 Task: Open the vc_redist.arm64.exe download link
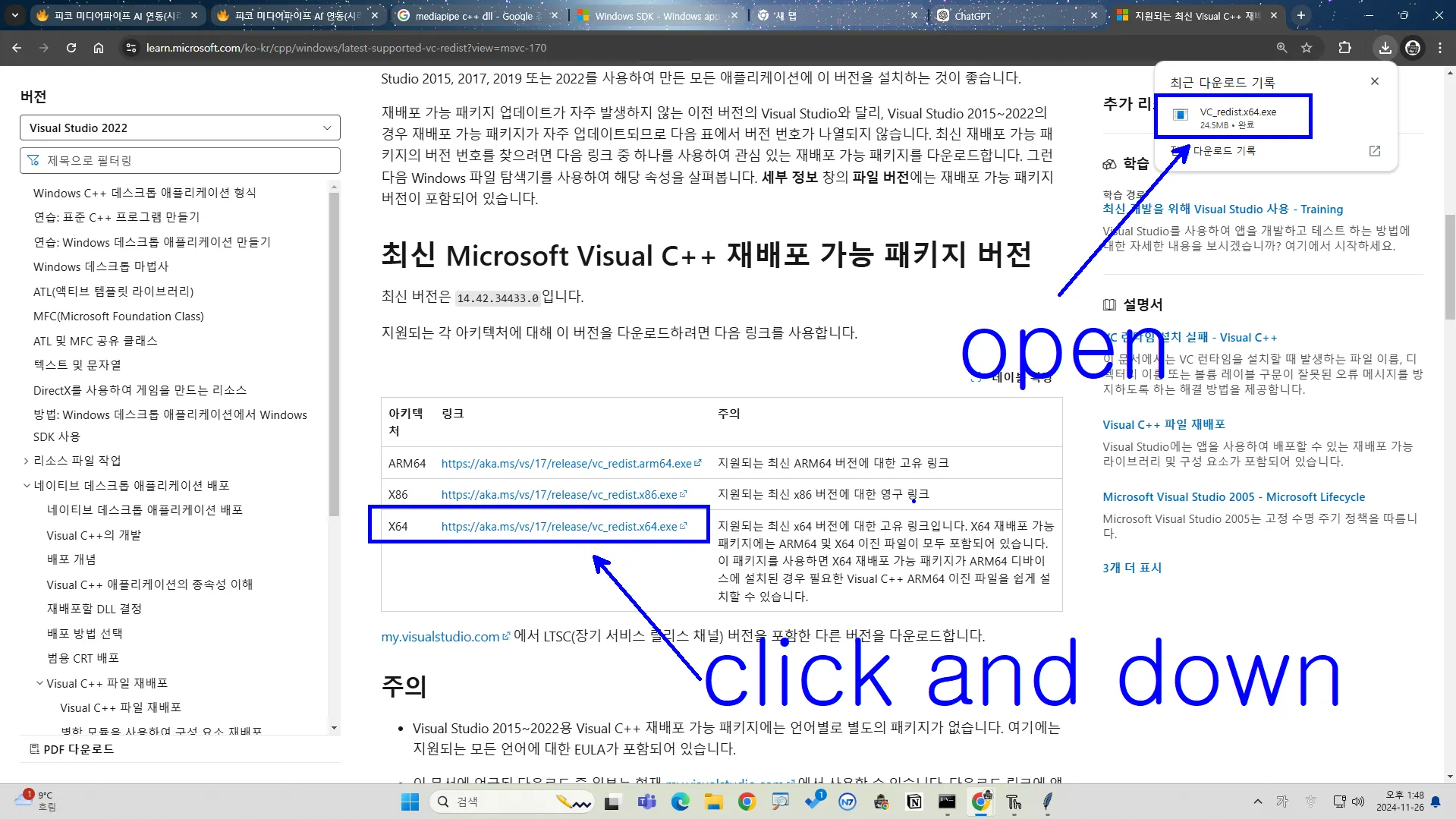pos(571,463)
